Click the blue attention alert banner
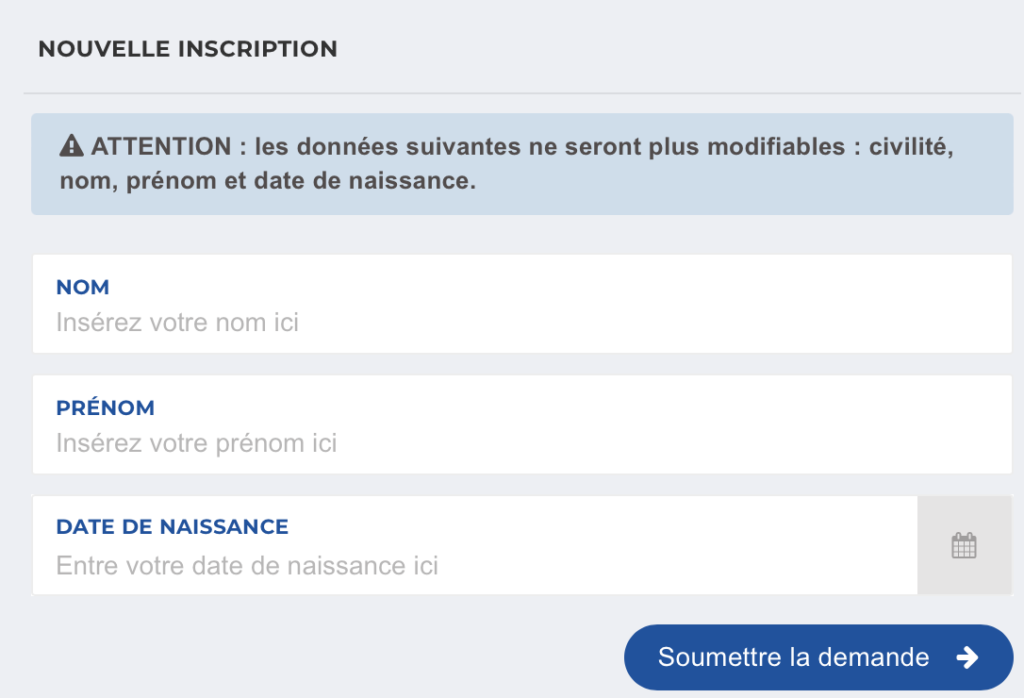Image resolution: width=1024 pixels, height=698 pixels. [x=522, y=164]
